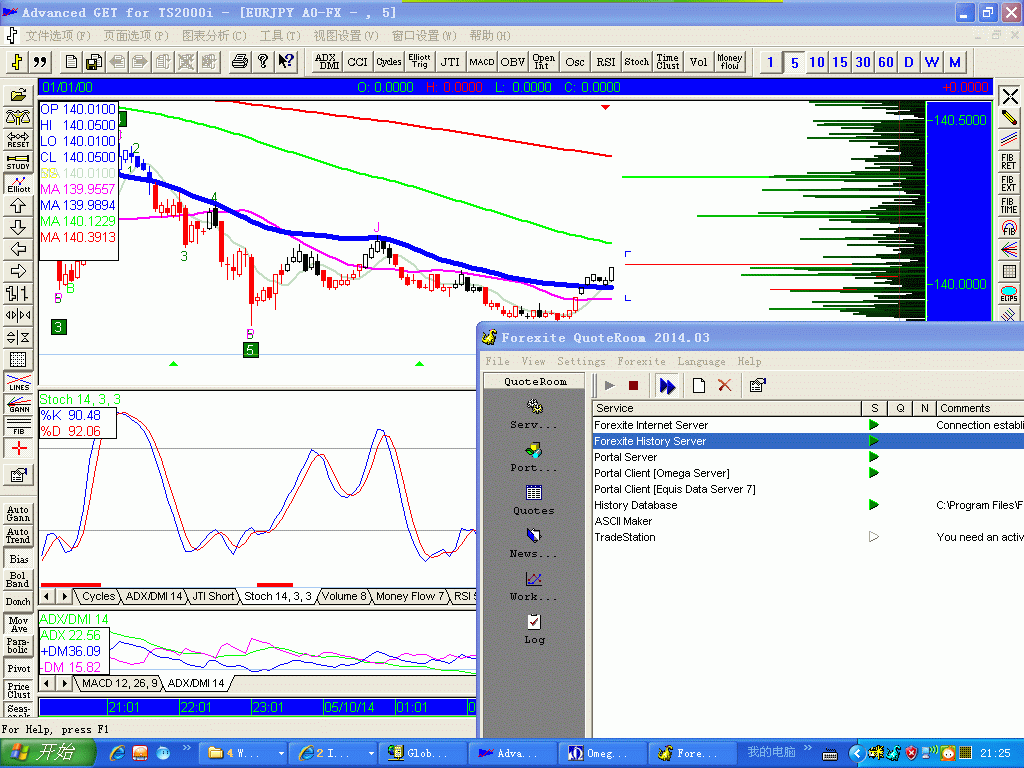Viewport: 1024px width, 768px height.
Task: Open the Settings menu in QuoteRoom
Action: click(x=581, y=361)
